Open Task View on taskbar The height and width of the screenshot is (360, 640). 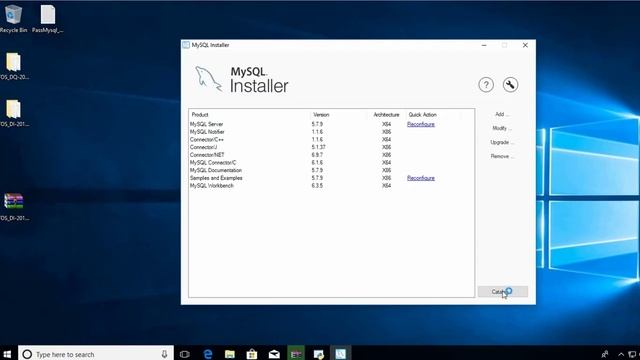[185, 354]
